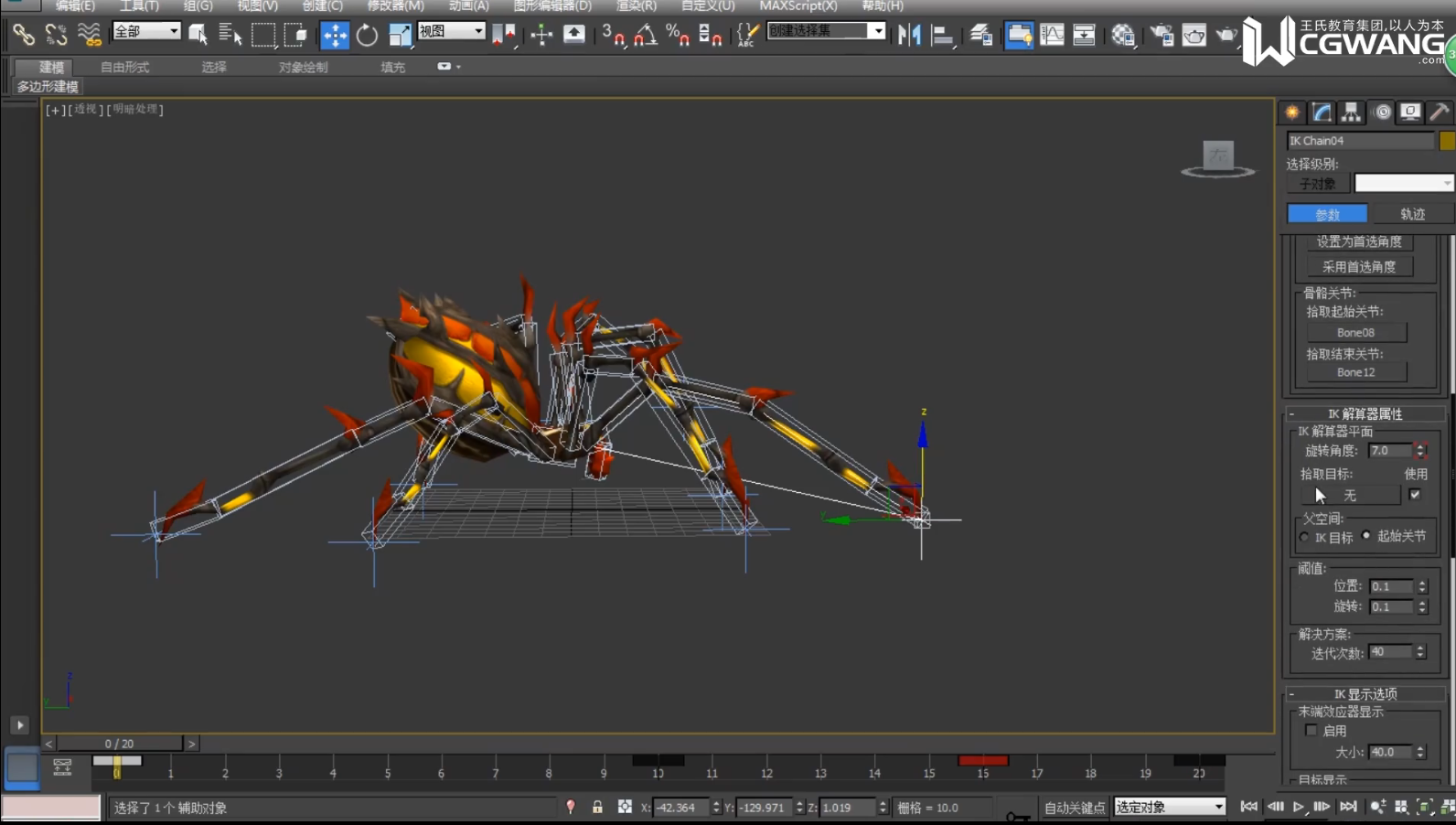Select the Link tool in toolbar
Image resolution: width=1456 pixels, height=825 pixels.
pos(23,35)
